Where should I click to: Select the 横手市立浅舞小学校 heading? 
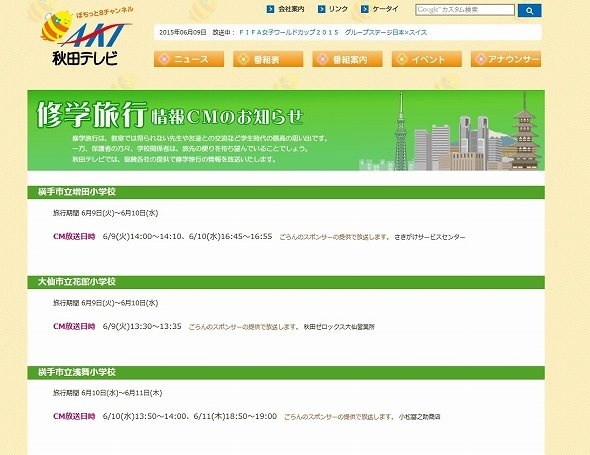(76, 372)
